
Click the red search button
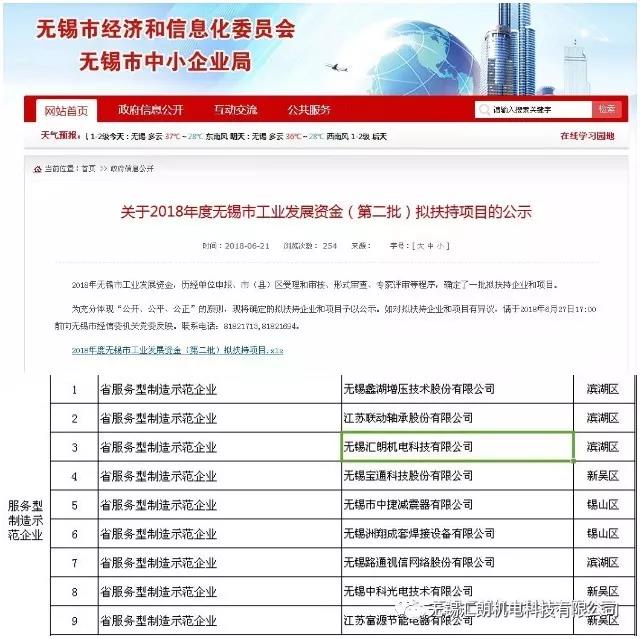coord(607,109)
